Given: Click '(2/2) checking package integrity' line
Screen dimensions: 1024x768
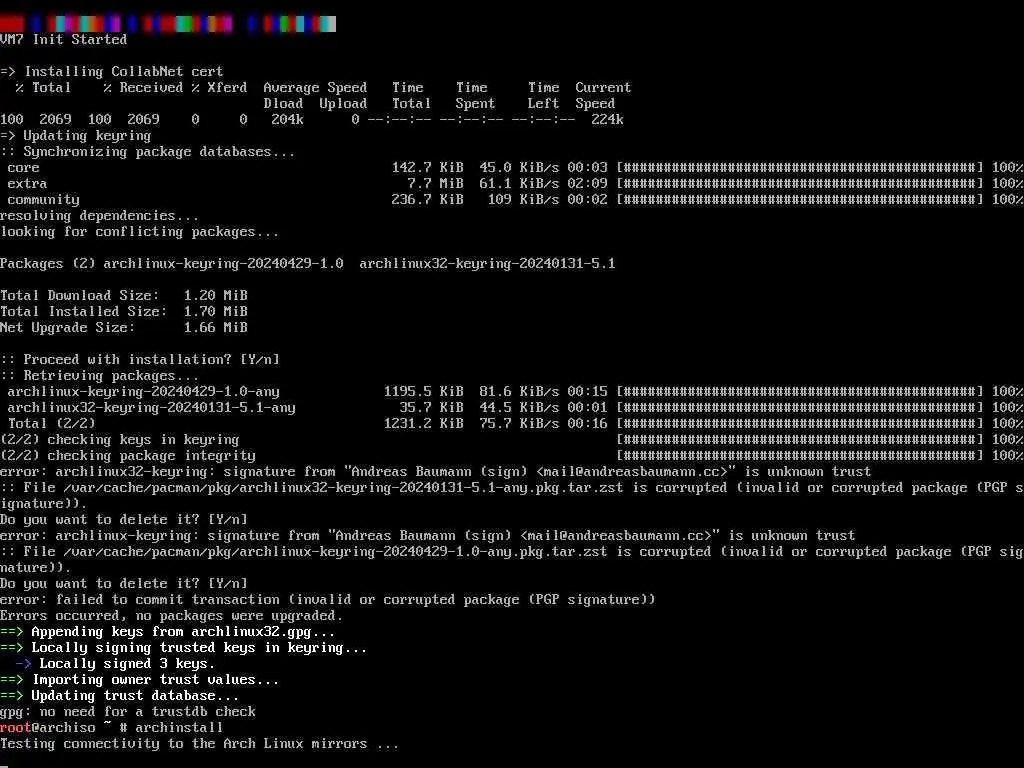Looking at the screenshot, I should tap(128, 456).
